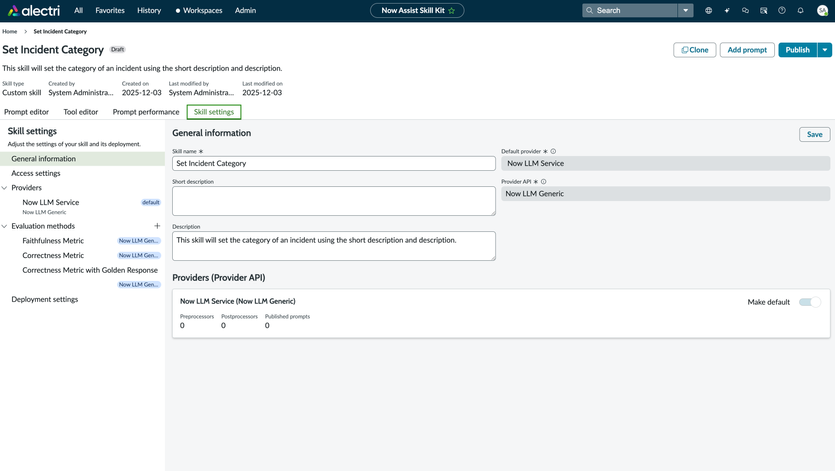
Task: Open the dropdown arrow beside Publish
Action: coord(825,50)
